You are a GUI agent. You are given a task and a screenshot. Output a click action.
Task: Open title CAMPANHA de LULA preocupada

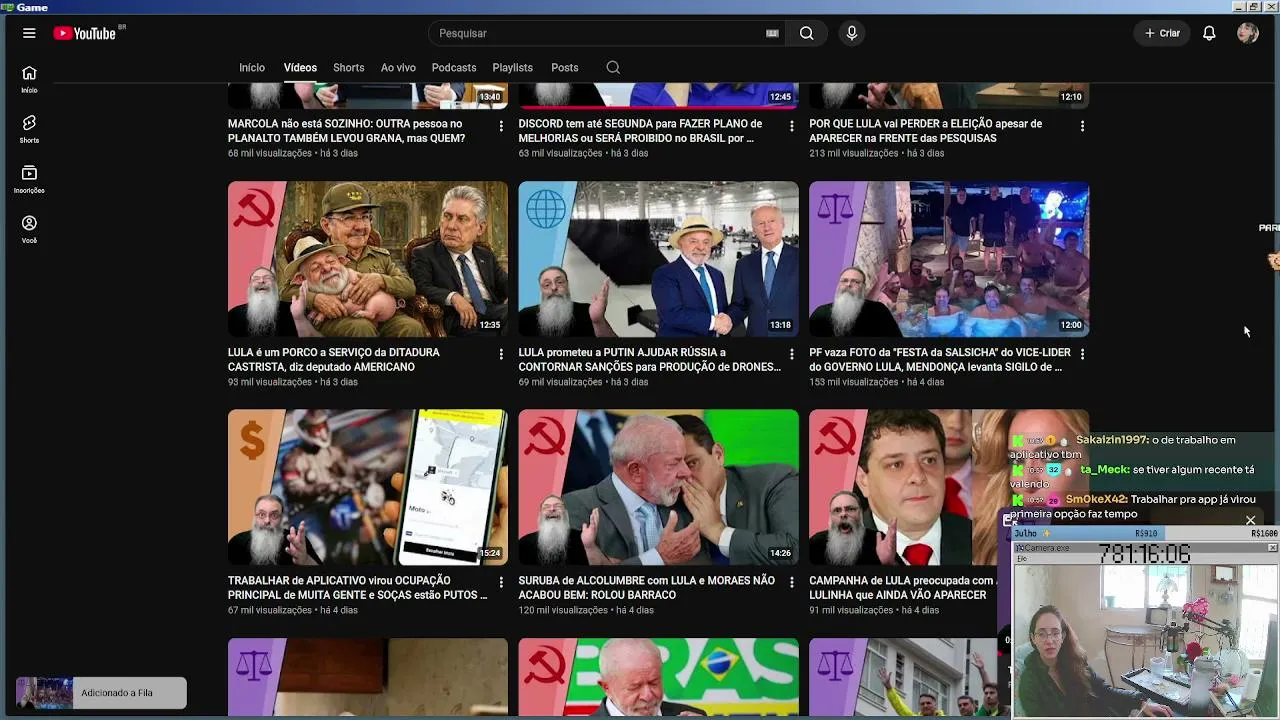coord(902,587)
